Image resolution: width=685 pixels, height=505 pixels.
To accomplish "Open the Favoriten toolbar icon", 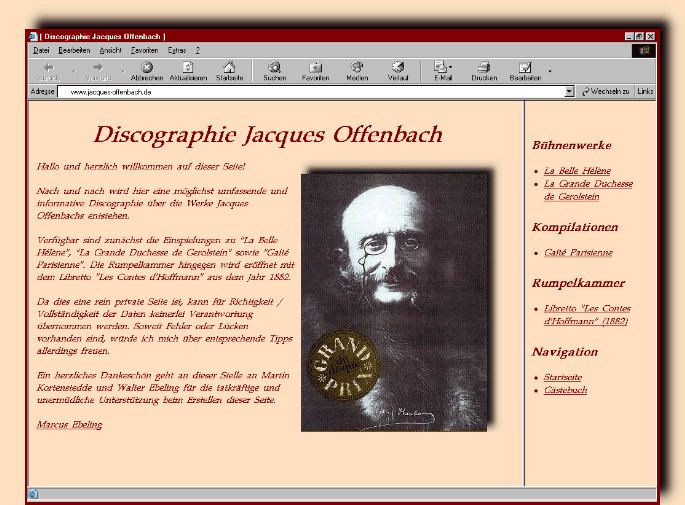I will pyautogui.click(x=316, y=67).
